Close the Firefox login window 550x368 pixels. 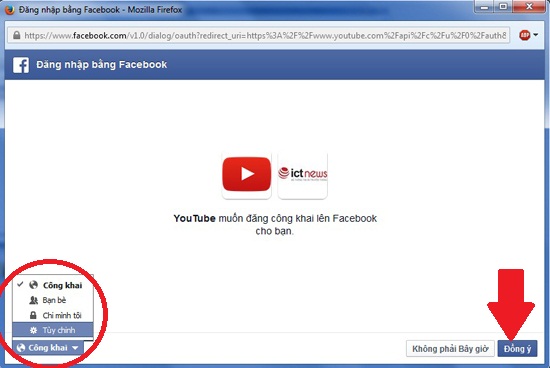pos(529,7)
